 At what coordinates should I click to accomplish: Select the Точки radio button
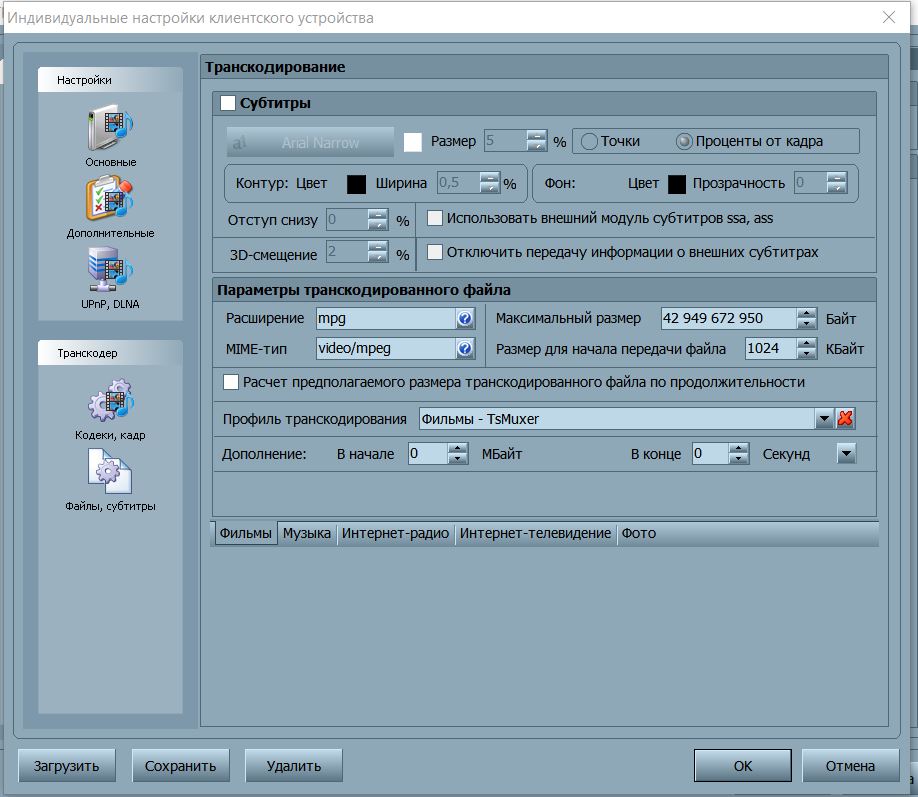[x=589, y=142]
